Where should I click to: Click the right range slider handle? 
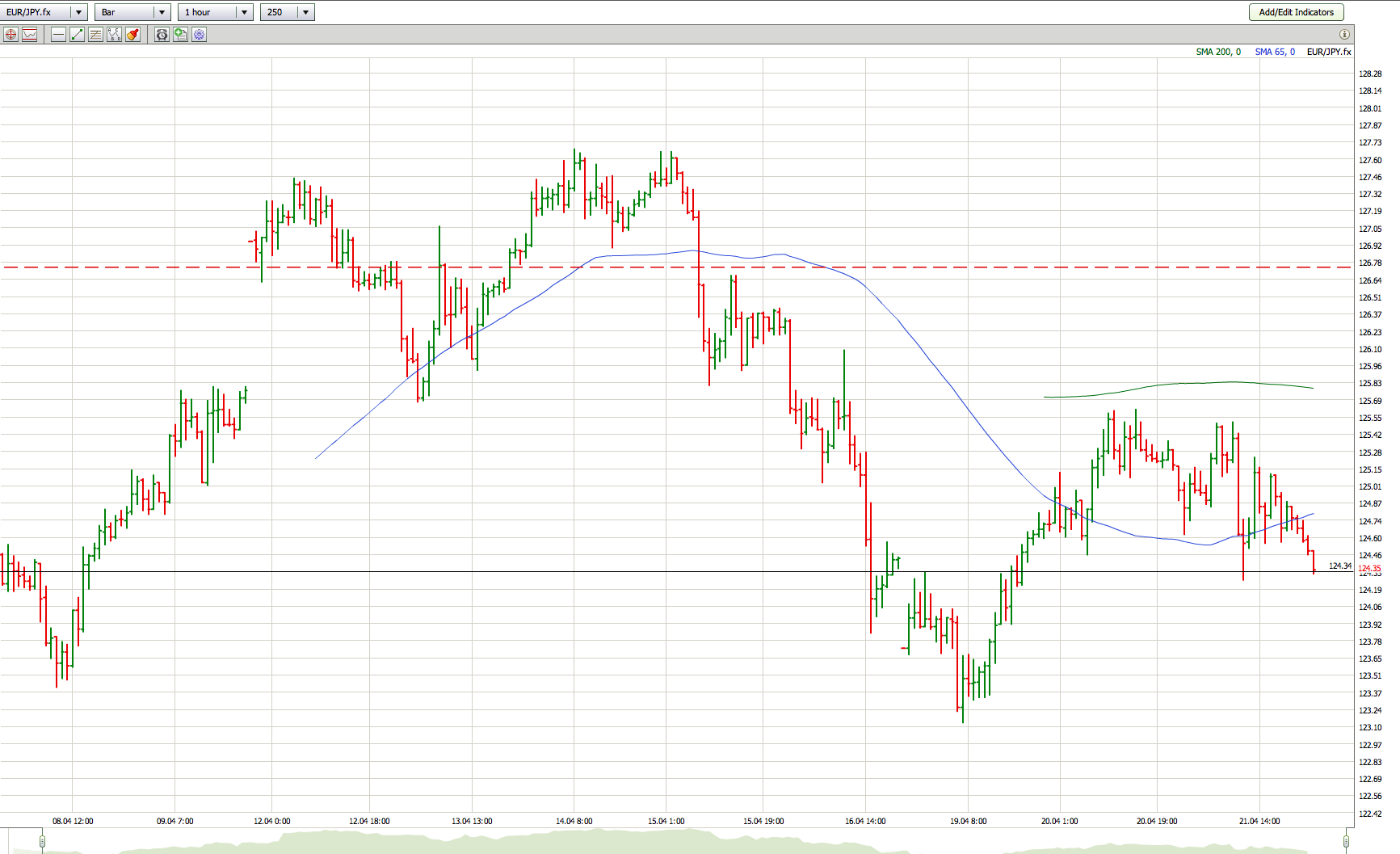(x=1346, y=842)
